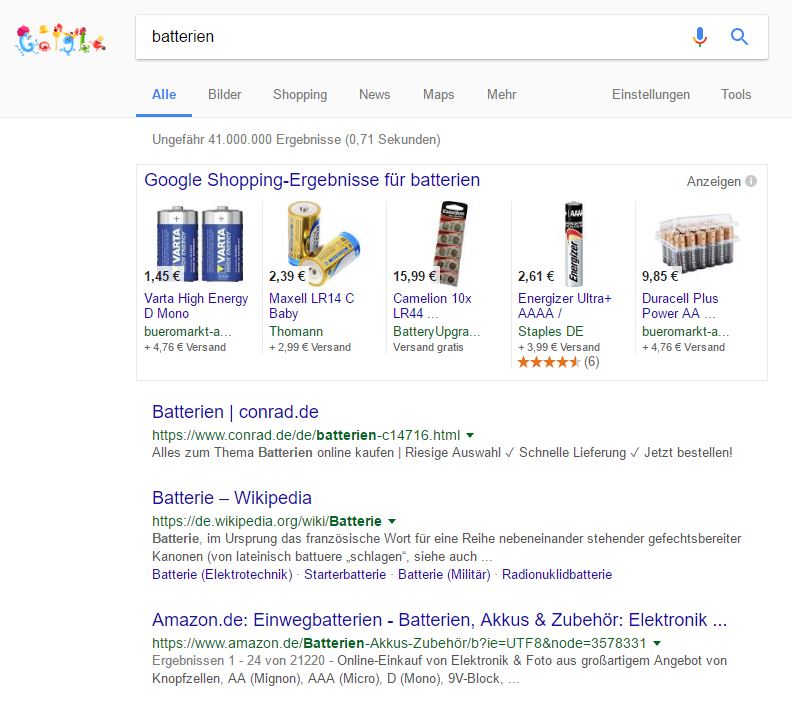
Task: Open the 'Batterien | conrad.de' result
Action: 235,412
